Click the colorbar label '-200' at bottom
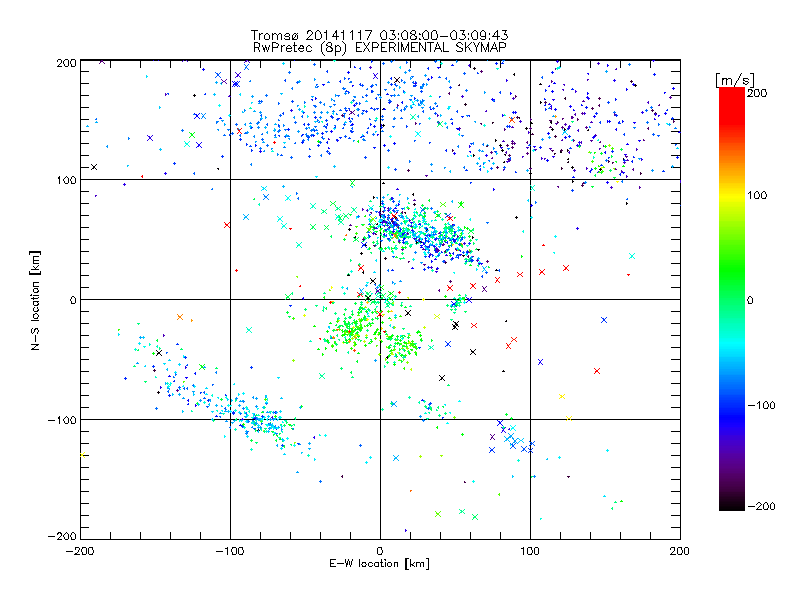 tap(761, 506)
